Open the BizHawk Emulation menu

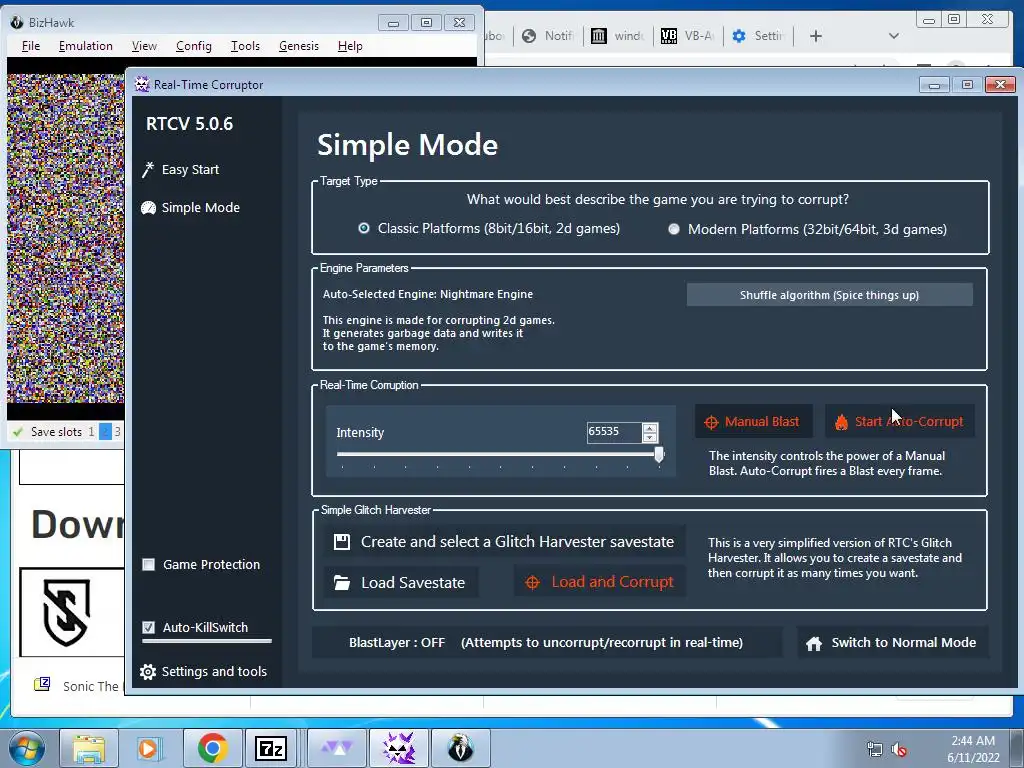coord(86,46)
